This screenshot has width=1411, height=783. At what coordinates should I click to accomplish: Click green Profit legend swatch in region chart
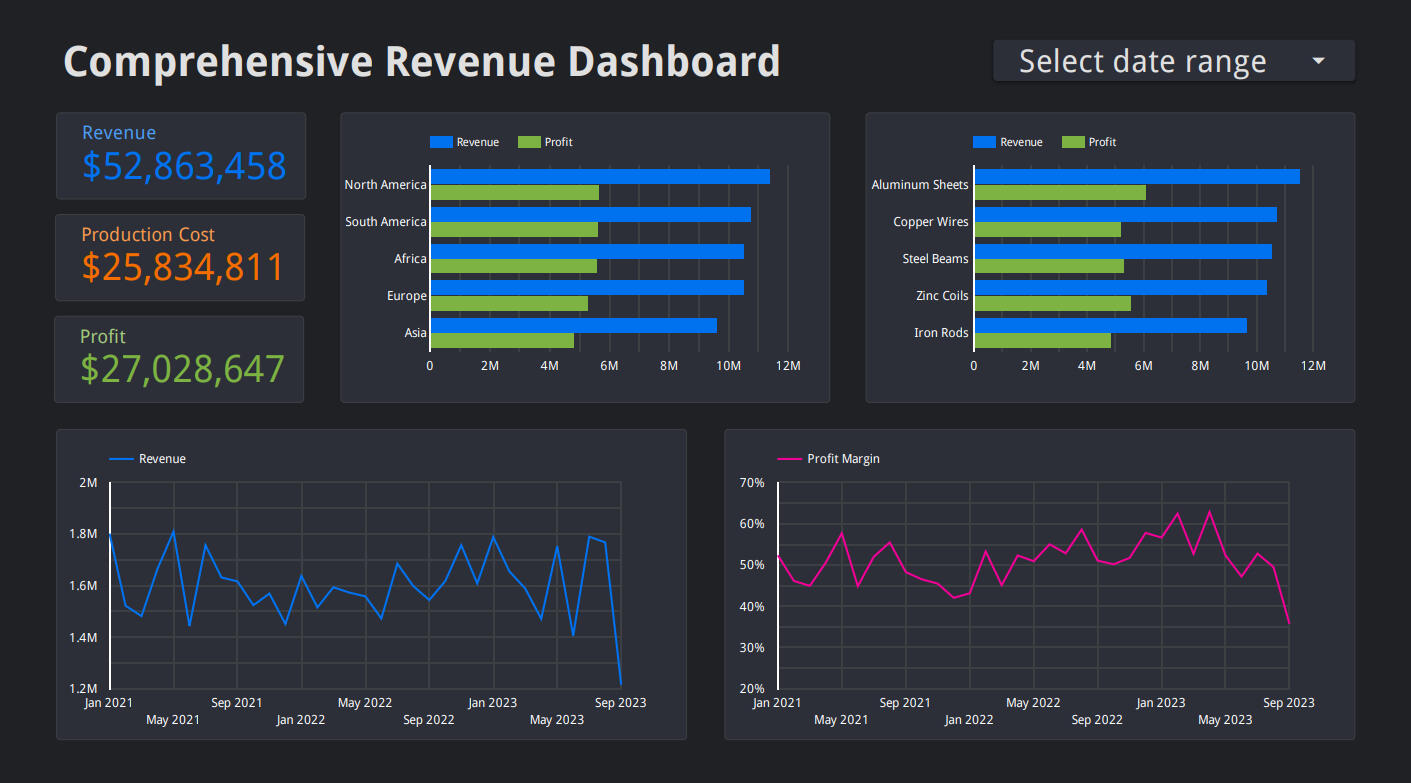tap(529, 142)
